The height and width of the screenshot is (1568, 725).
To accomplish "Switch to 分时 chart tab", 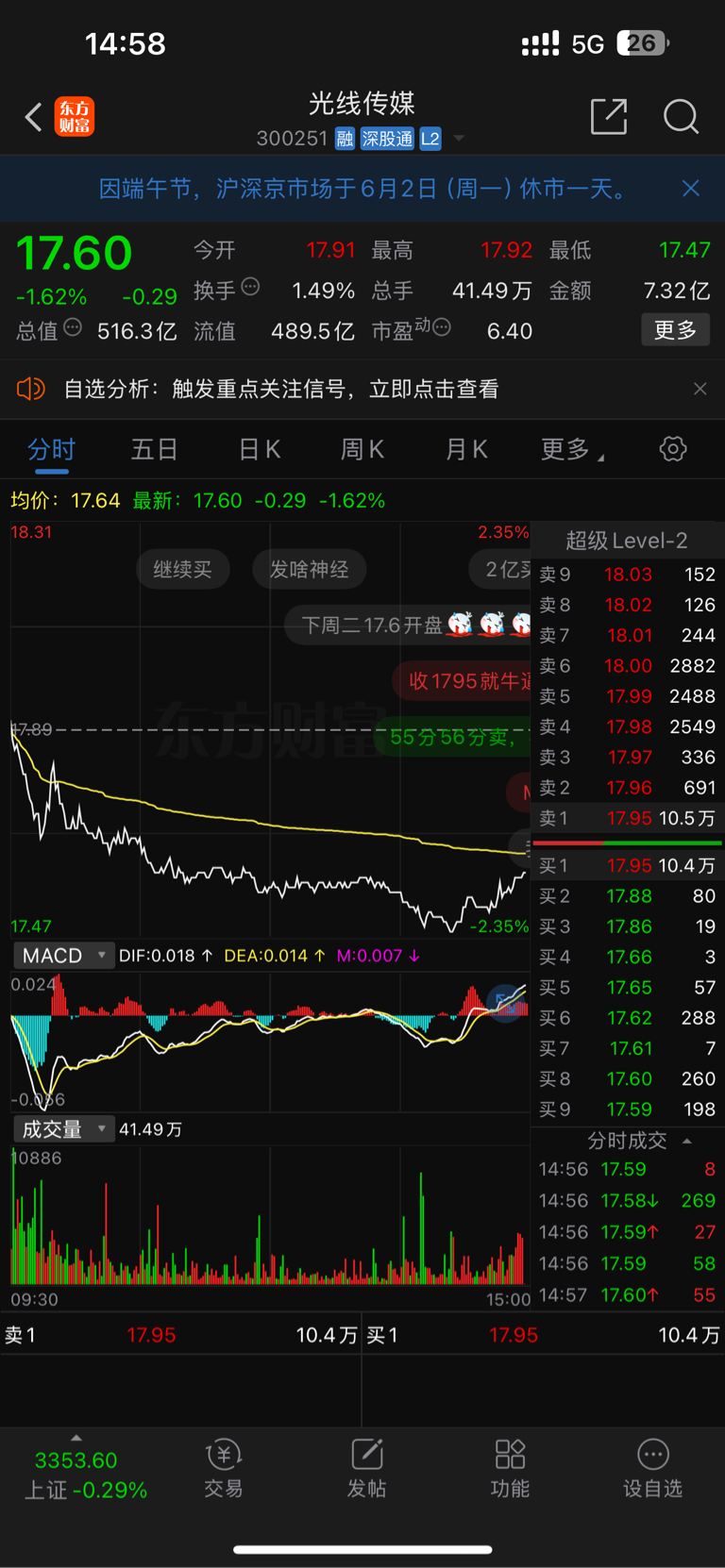I will [51, 449].
